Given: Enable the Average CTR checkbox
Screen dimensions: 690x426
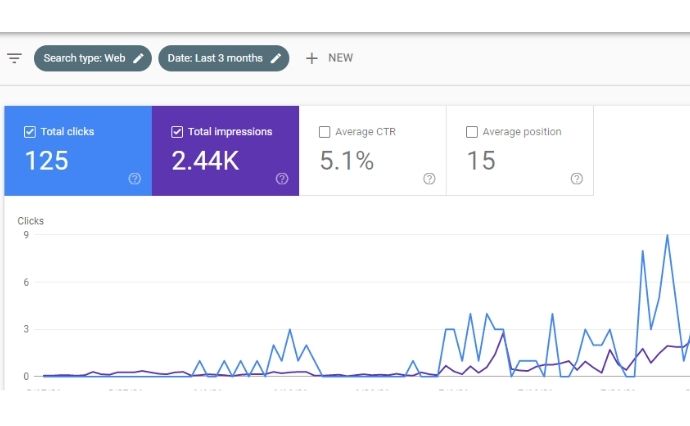Looking at the screenshot, I should pyautogui.click(x=324, y=132).
